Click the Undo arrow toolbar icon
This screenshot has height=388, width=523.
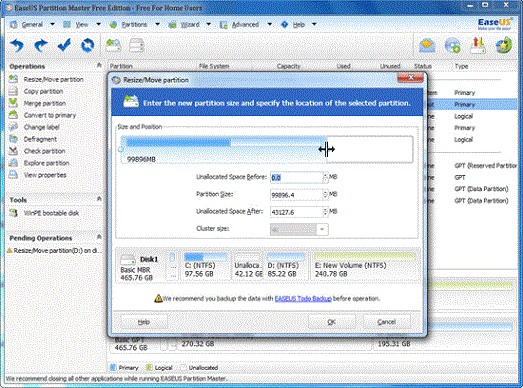(x=17, y=45)
